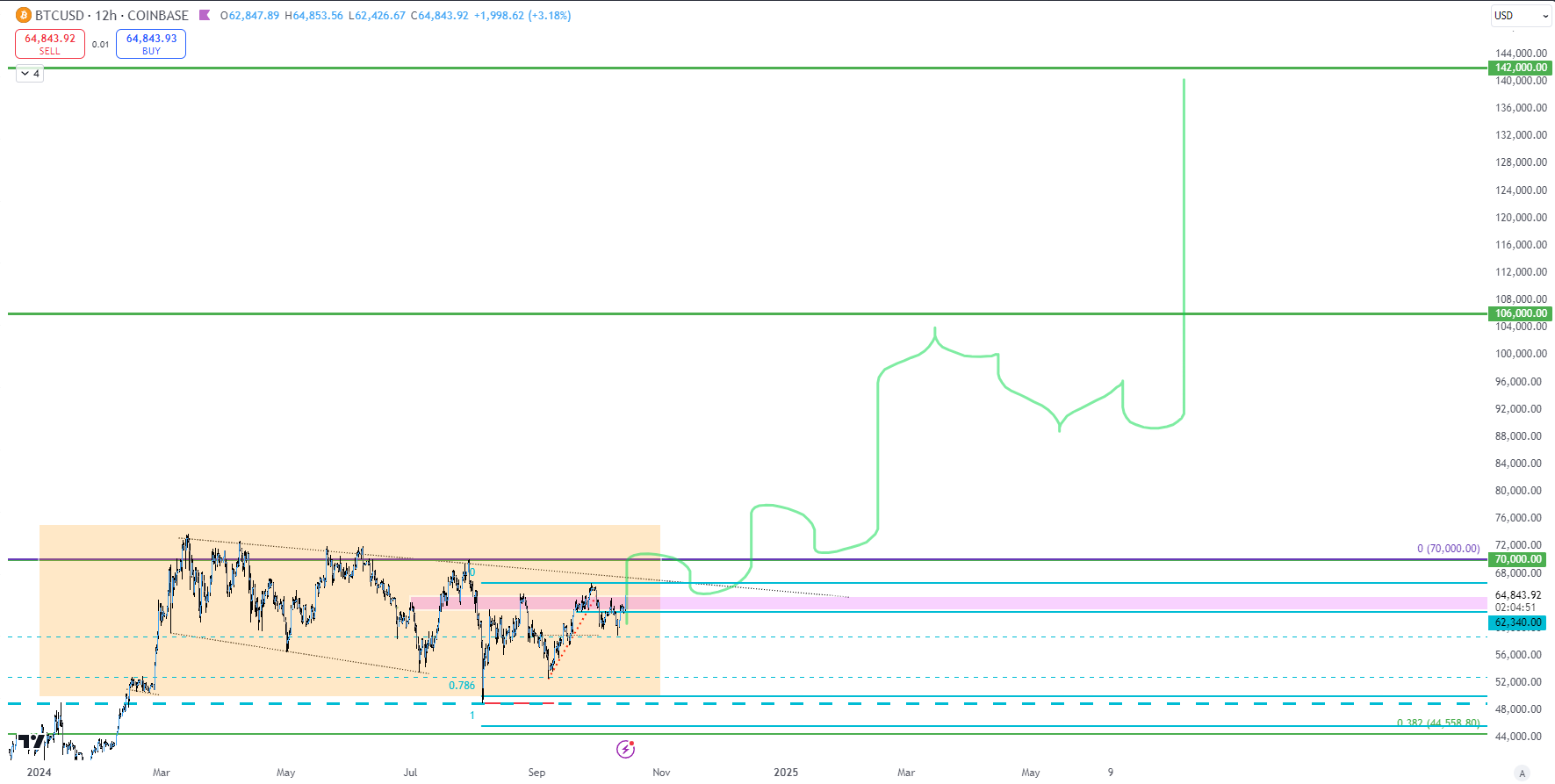The height and width of the screenshot is (784, 1555).
Task: Click the 'Jul' label on the time axis
Action: click(410, 773)
